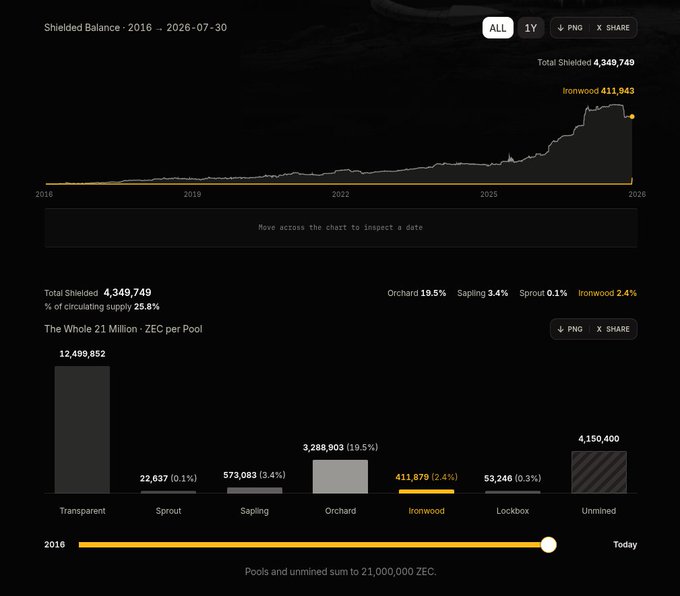Click the Sapling pool bar
This screenshot has width=680, height=596.
[x=255, y=490]
